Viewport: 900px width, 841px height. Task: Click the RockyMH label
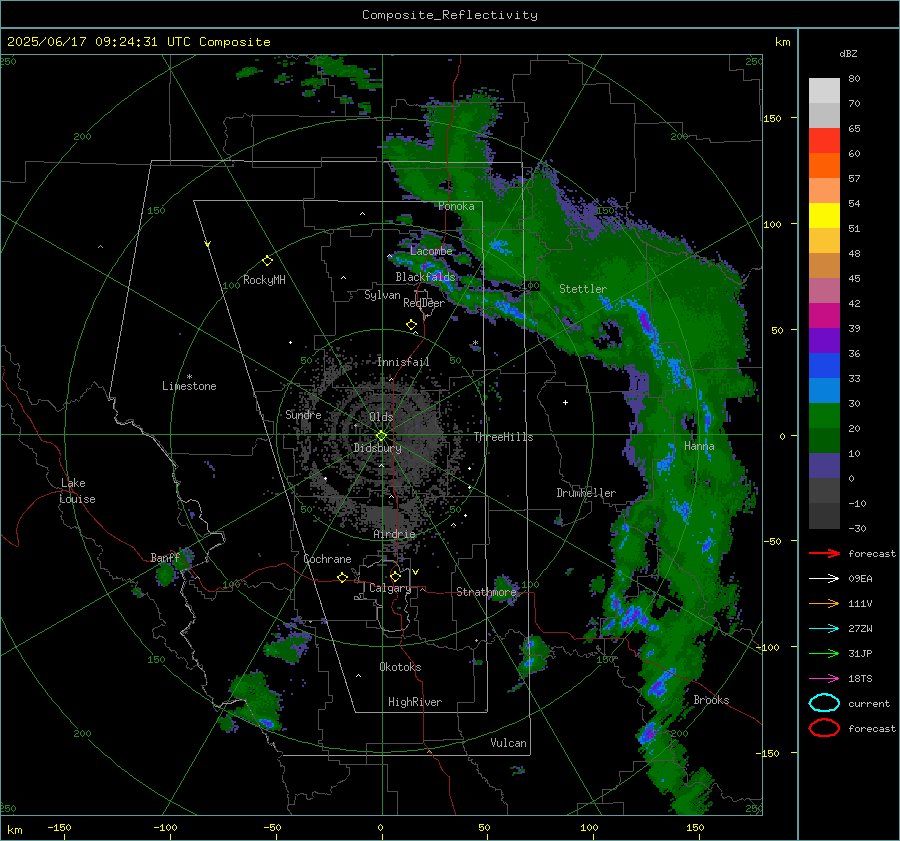click(x=264, y=280)
